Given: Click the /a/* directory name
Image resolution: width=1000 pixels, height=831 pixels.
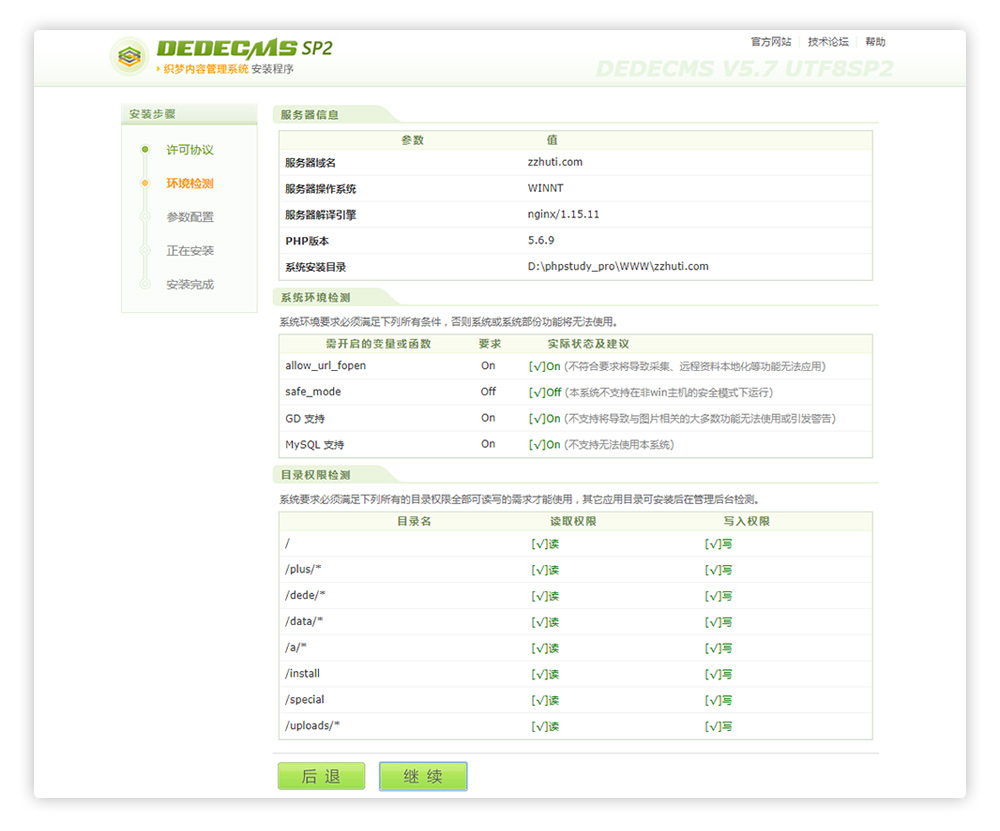Looking at the screenshot, I should click(296, 647).
